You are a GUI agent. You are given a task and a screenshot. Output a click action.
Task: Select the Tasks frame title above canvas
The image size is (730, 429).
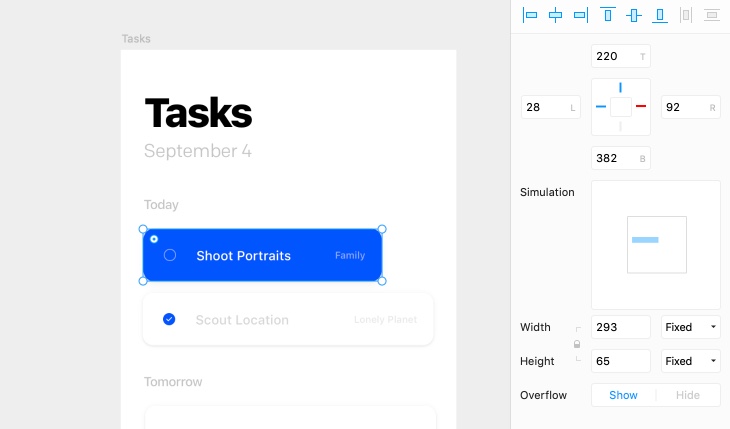coord(136,39)
